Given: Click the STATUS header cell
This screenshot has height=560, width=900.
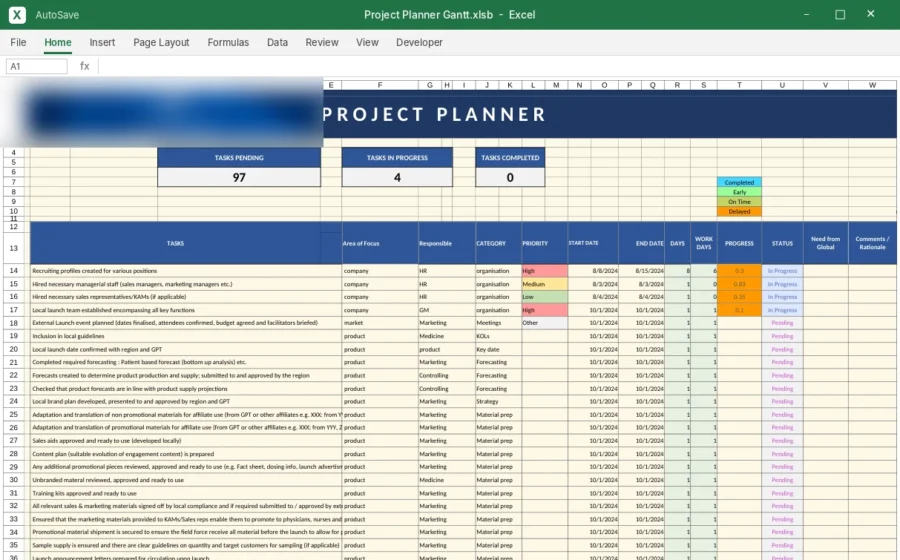Looking at the screenshot, I should click(x=782, y=243).
